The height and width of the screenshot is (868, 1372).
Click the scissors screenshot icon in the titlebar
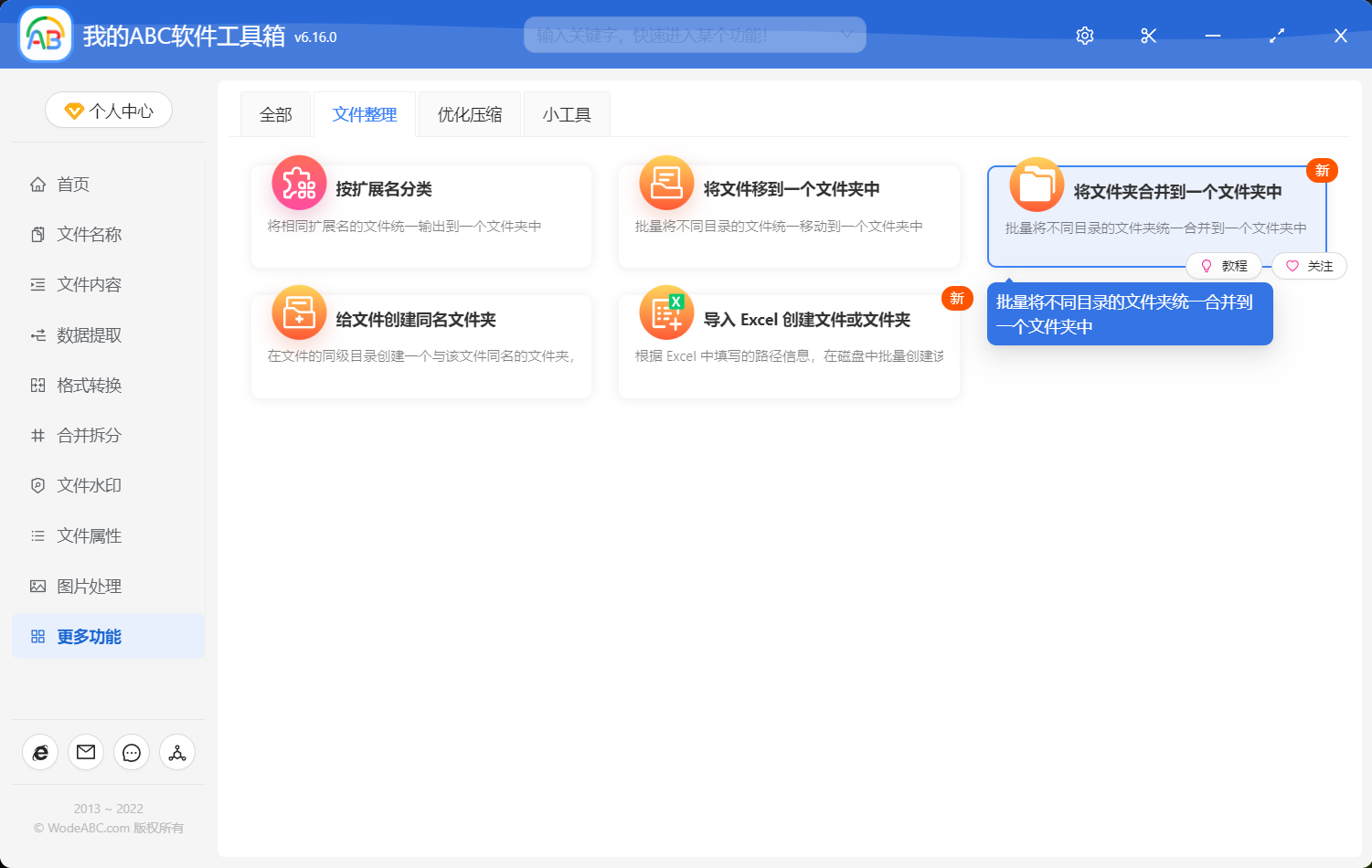(x=1148, y=36)
